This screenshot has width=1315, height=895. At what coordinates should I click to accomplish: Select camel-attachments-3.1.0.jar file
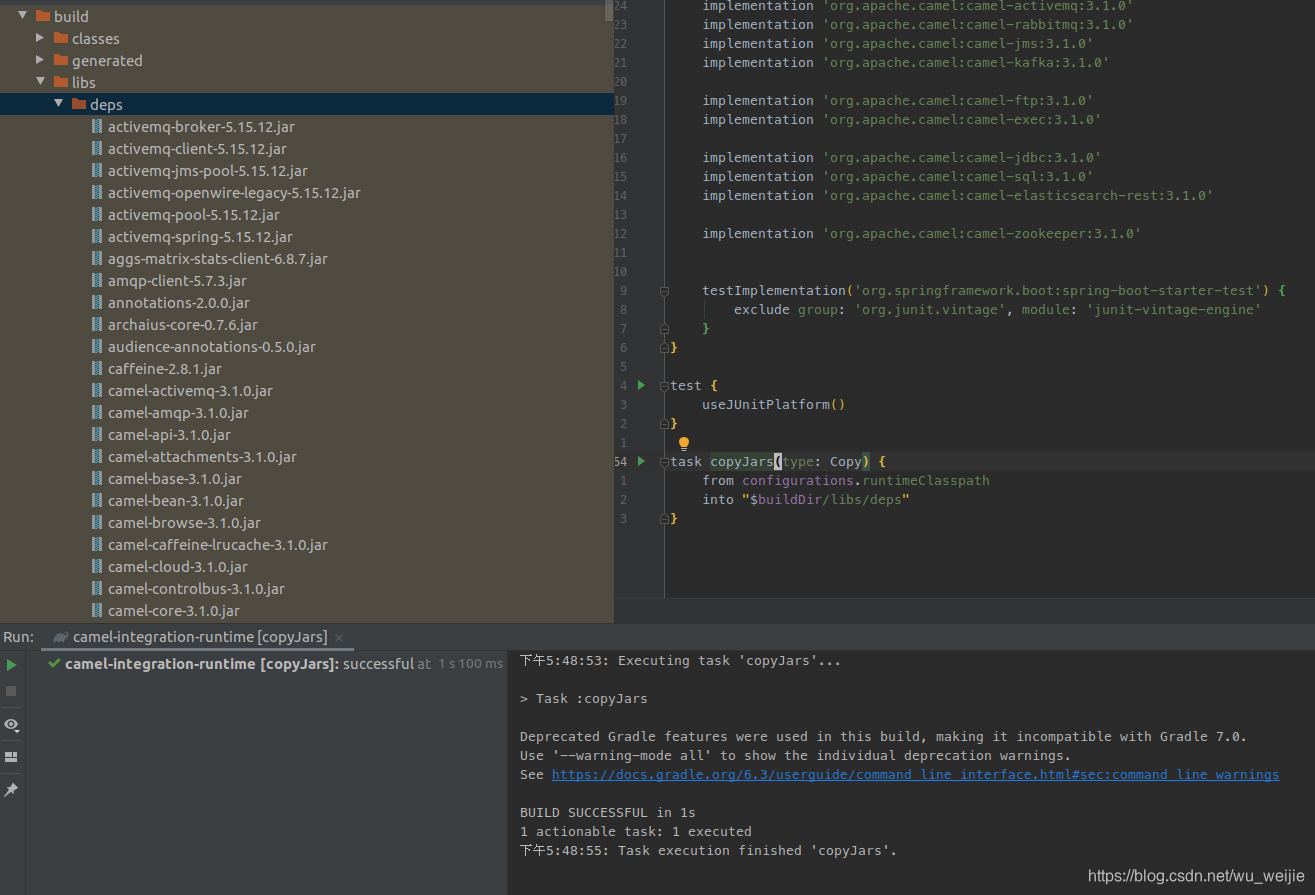[x=202, y=457]
